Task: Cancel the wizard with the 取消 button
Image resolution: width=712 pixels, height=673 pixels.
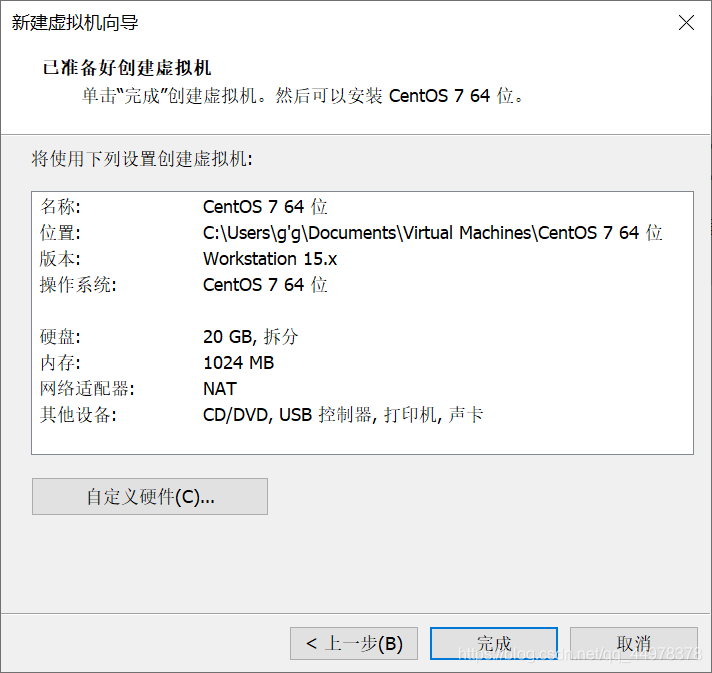Action: pos(633,643)
